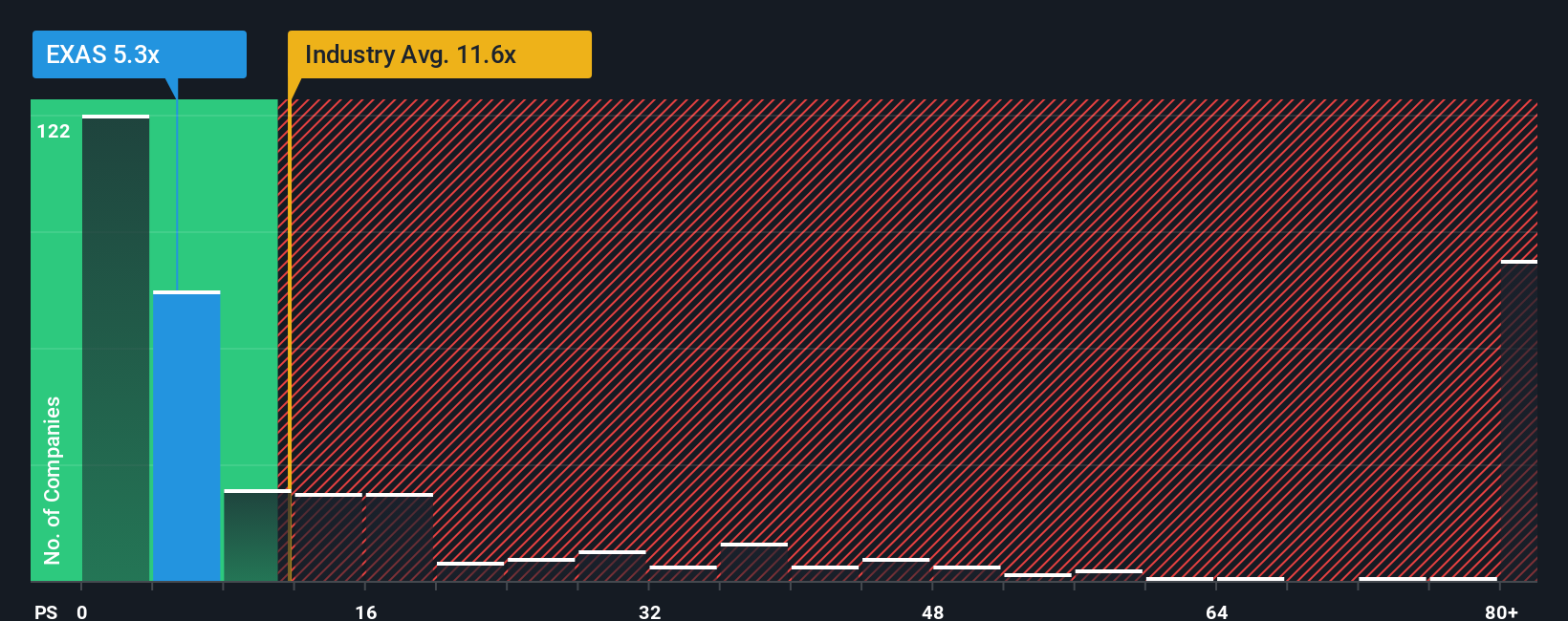The width and height of the screenshot is (1568, 621).
Task: Click the Industry Avg. 11.6x label
Action: [440, 54]
